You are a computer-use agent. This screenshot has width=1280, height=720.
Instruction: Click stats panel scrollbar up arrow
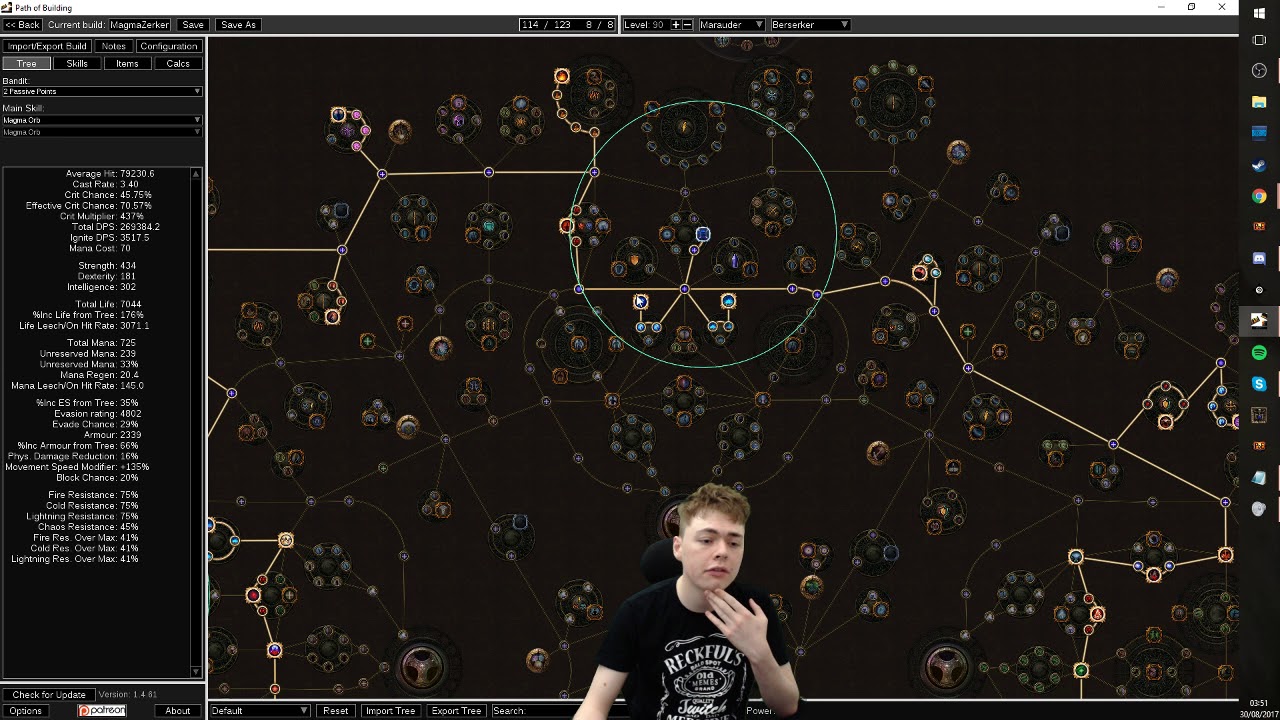click(196, 174)
